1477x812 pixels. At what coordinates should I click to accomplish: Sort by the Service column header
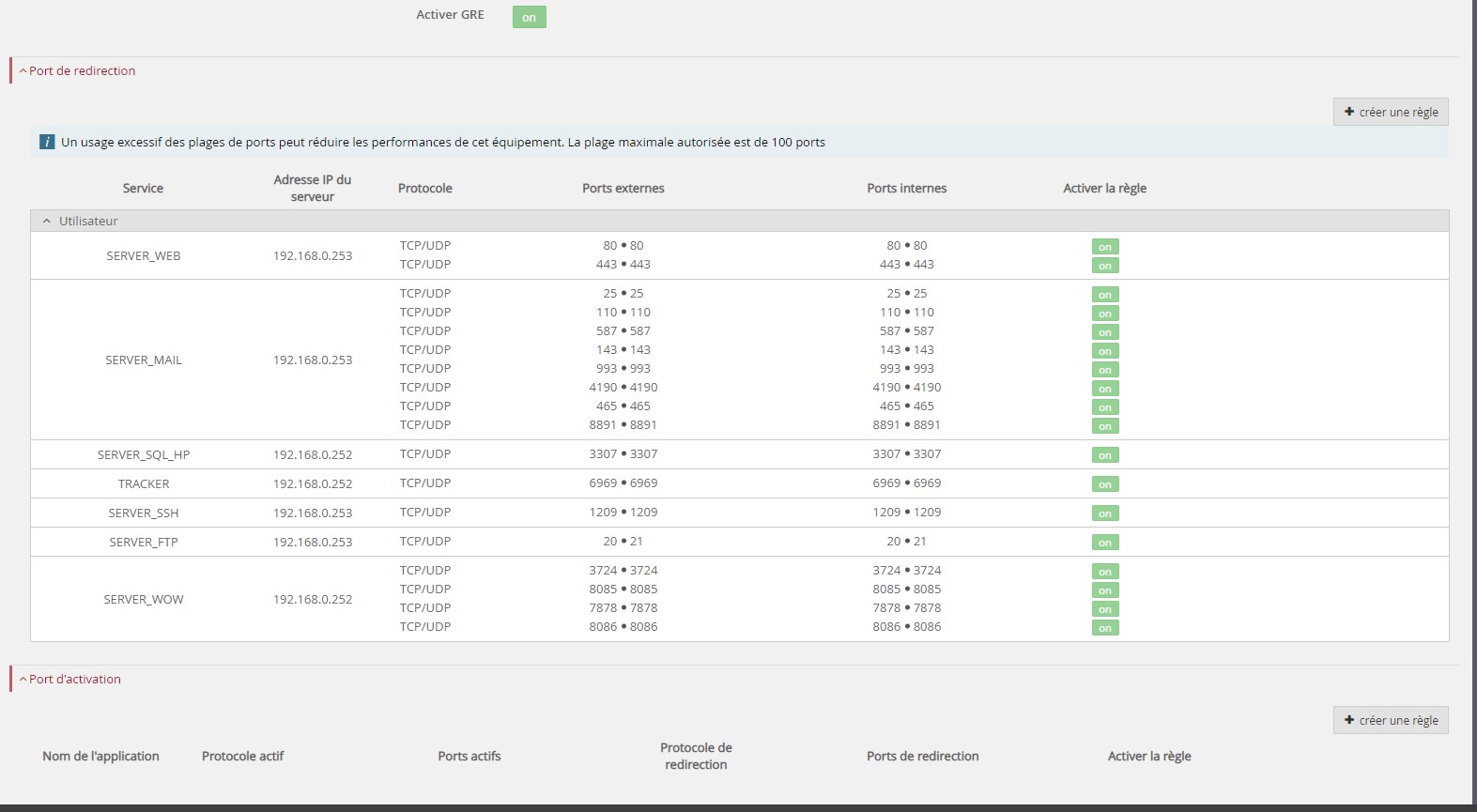(x=143, y=189)
